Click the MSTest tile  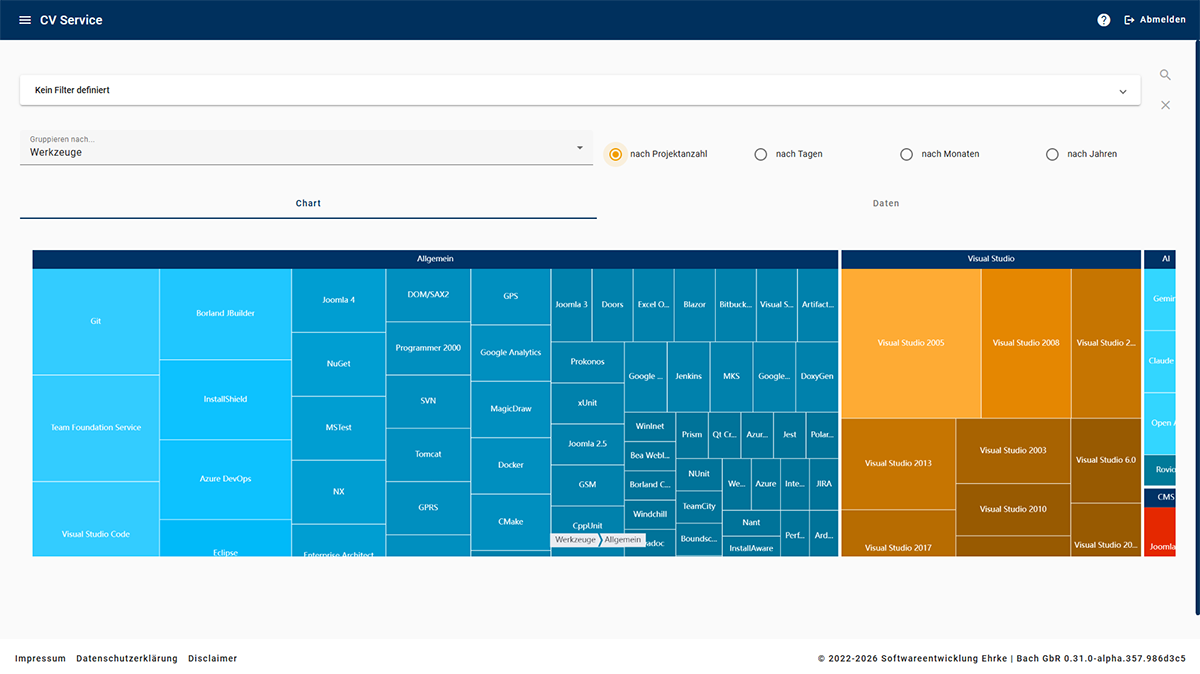pyautogui.click(x=338, y=428)
